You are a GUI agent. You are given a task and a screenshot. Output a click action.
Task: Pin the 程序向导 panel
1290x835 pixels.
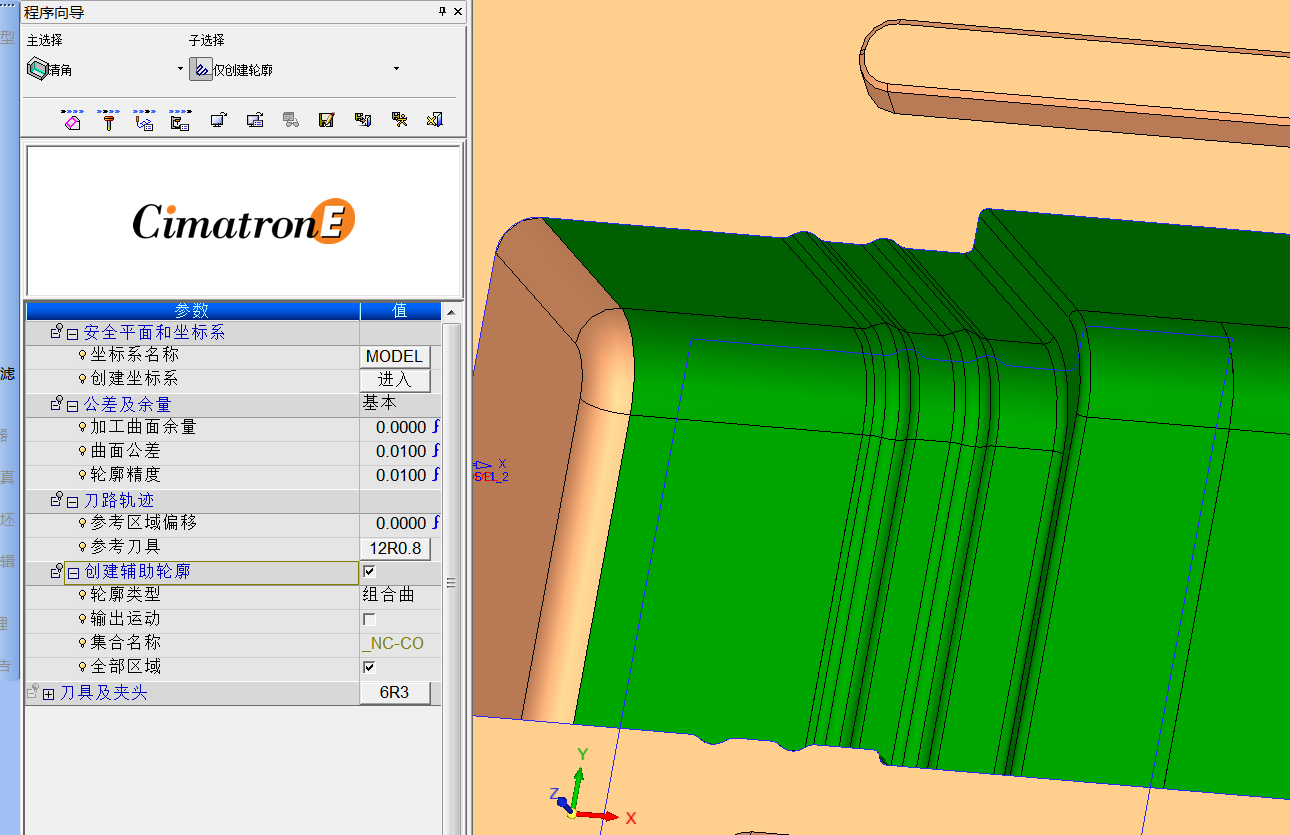[x=443, y=12]
